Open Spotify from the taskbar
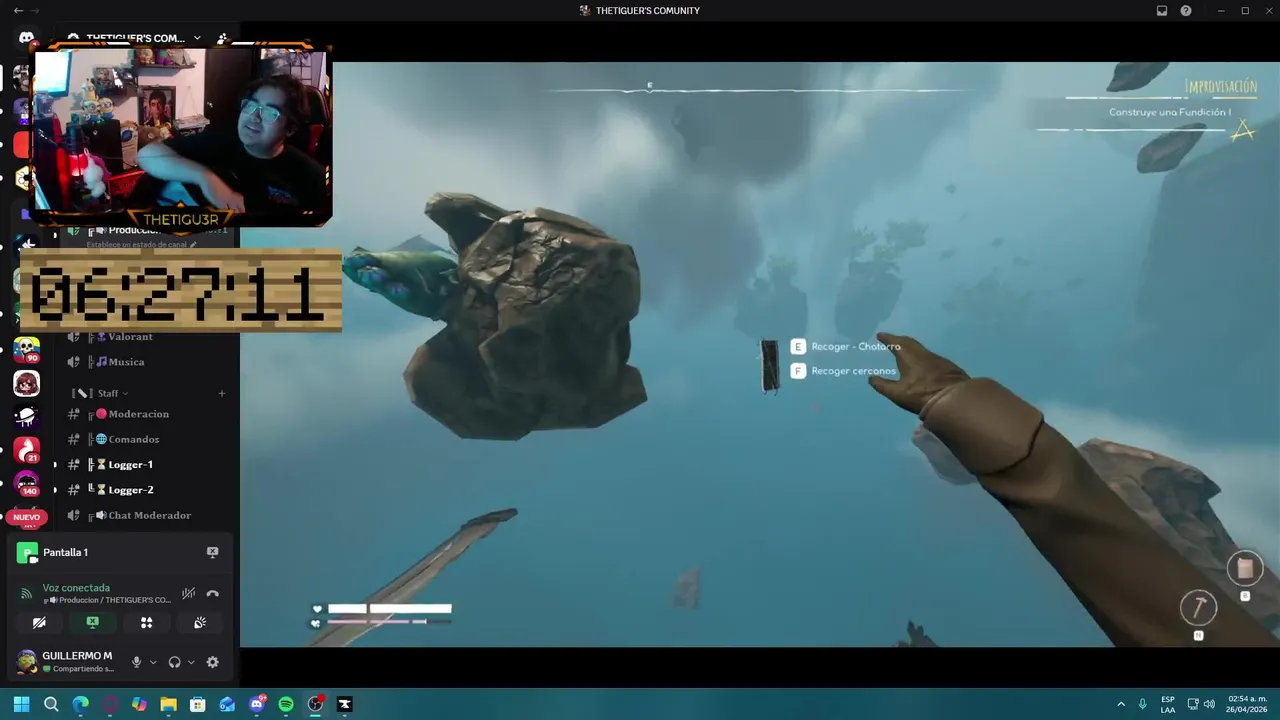 tap(286, 704)
